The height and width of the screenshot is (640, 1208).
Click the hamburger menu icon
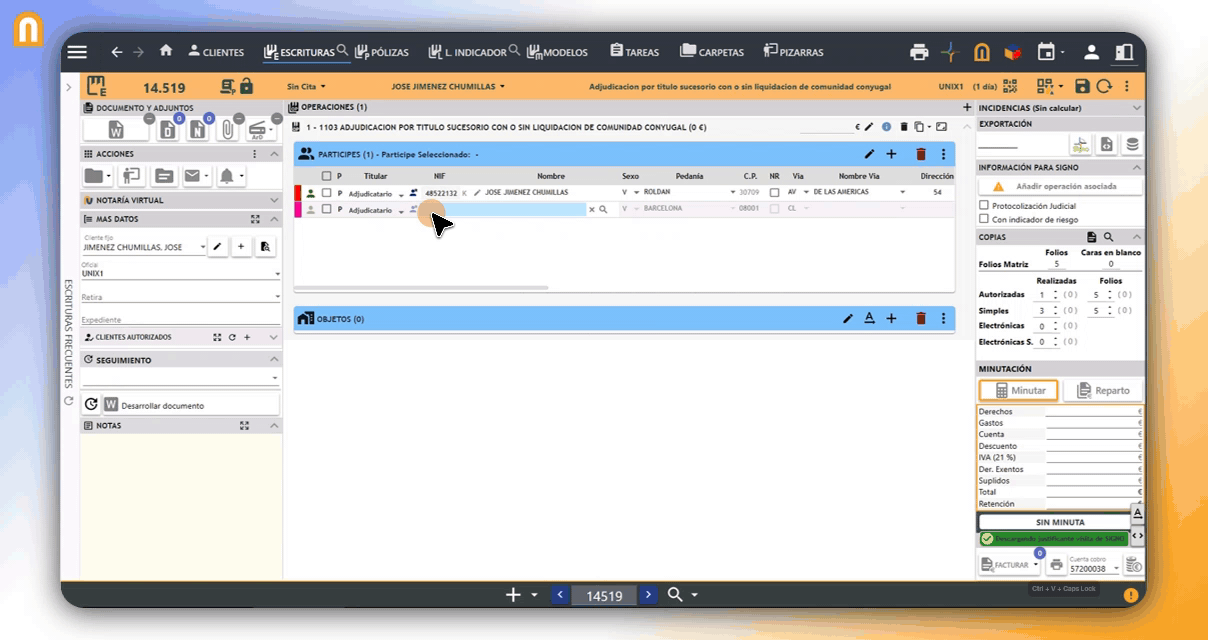[77, 52]
